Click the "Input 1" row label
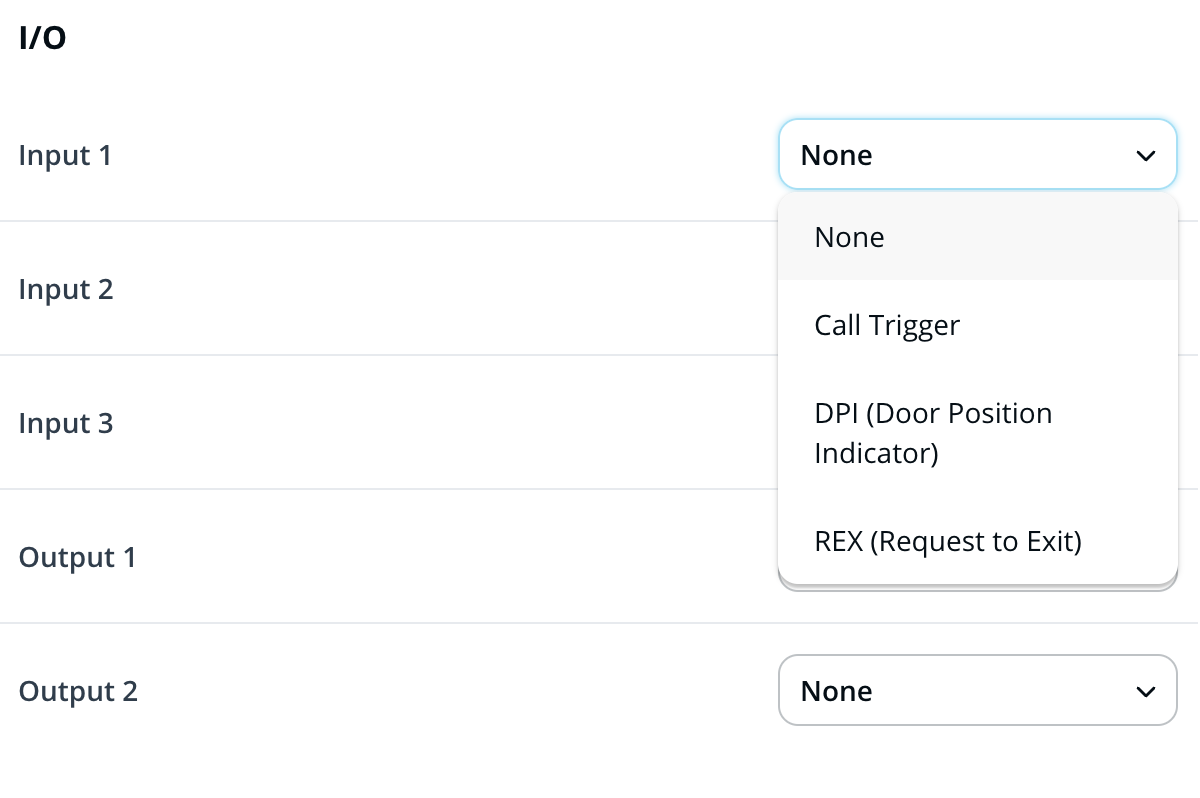The image size is (1200, 798). click(x=65, y=156)
